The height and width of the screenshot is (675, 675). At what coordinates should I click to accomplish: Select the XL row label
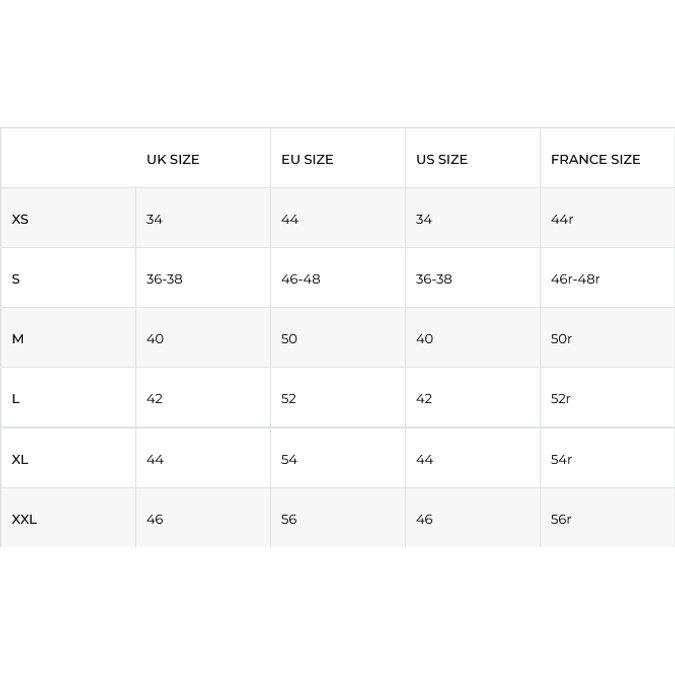20,459
